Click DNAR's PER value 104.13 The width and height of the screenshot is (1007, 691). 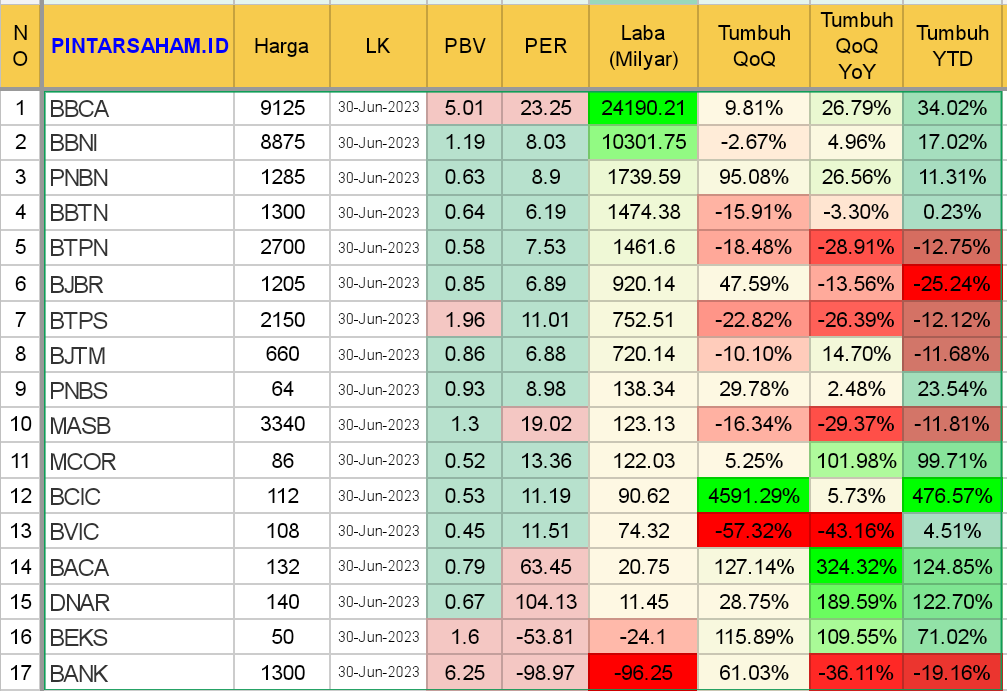pyautogui.click(x=545, y=602)
